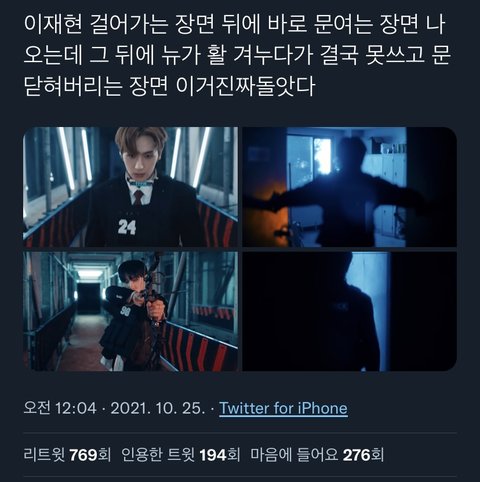
Task: Open the top-right silhouette door photo
Action: [x=349, y=187]
